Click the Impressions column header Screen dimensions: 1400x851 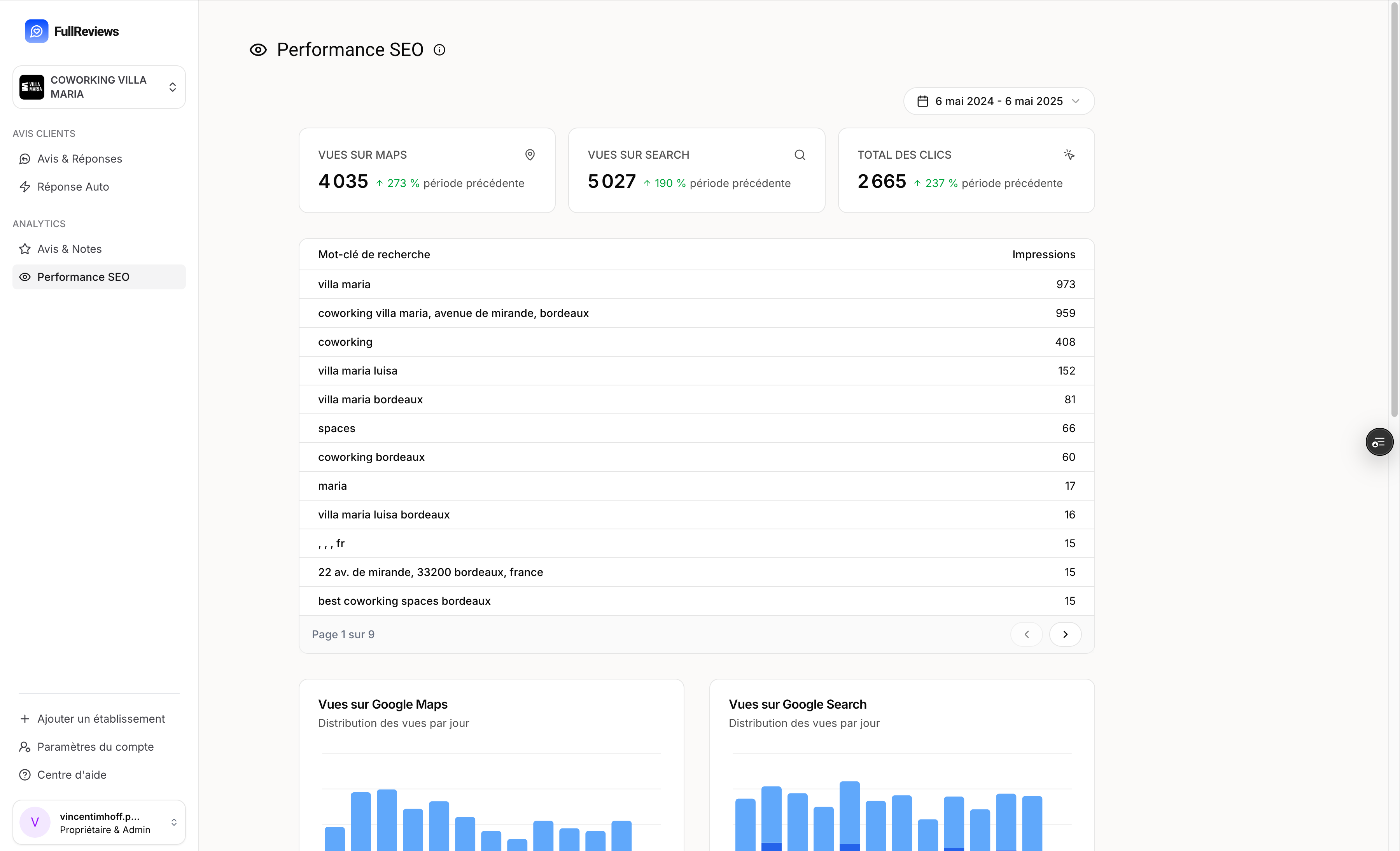pos(1043,254)
